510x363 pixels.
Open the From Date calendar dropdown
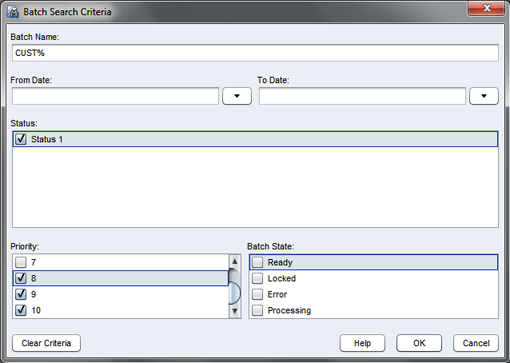237,96
